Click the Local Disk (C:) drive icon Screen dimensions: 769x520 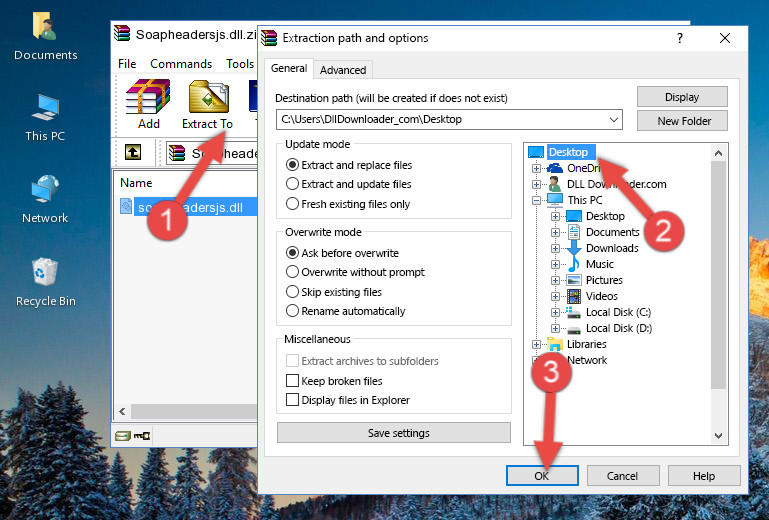click(x=574, y=312)
